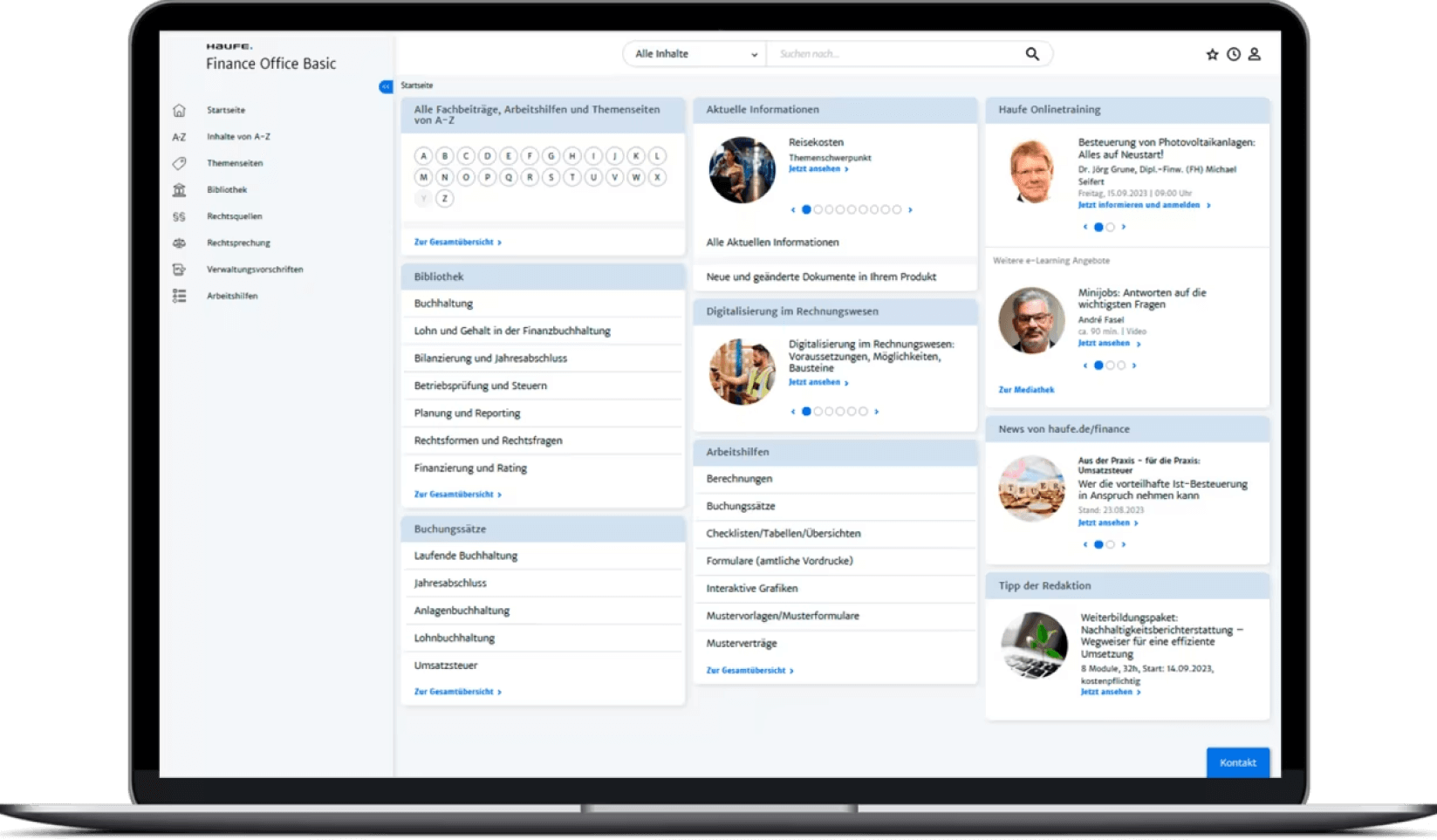
Task: Select third dot in Minijobs carousel
Action: click(1121, 365)
